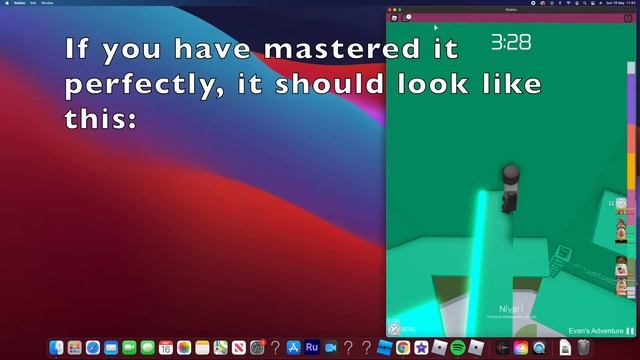Pause the Evan's Adventure music track
The height and width of the screenshot is (360, 640).
[x=630, y=331]
